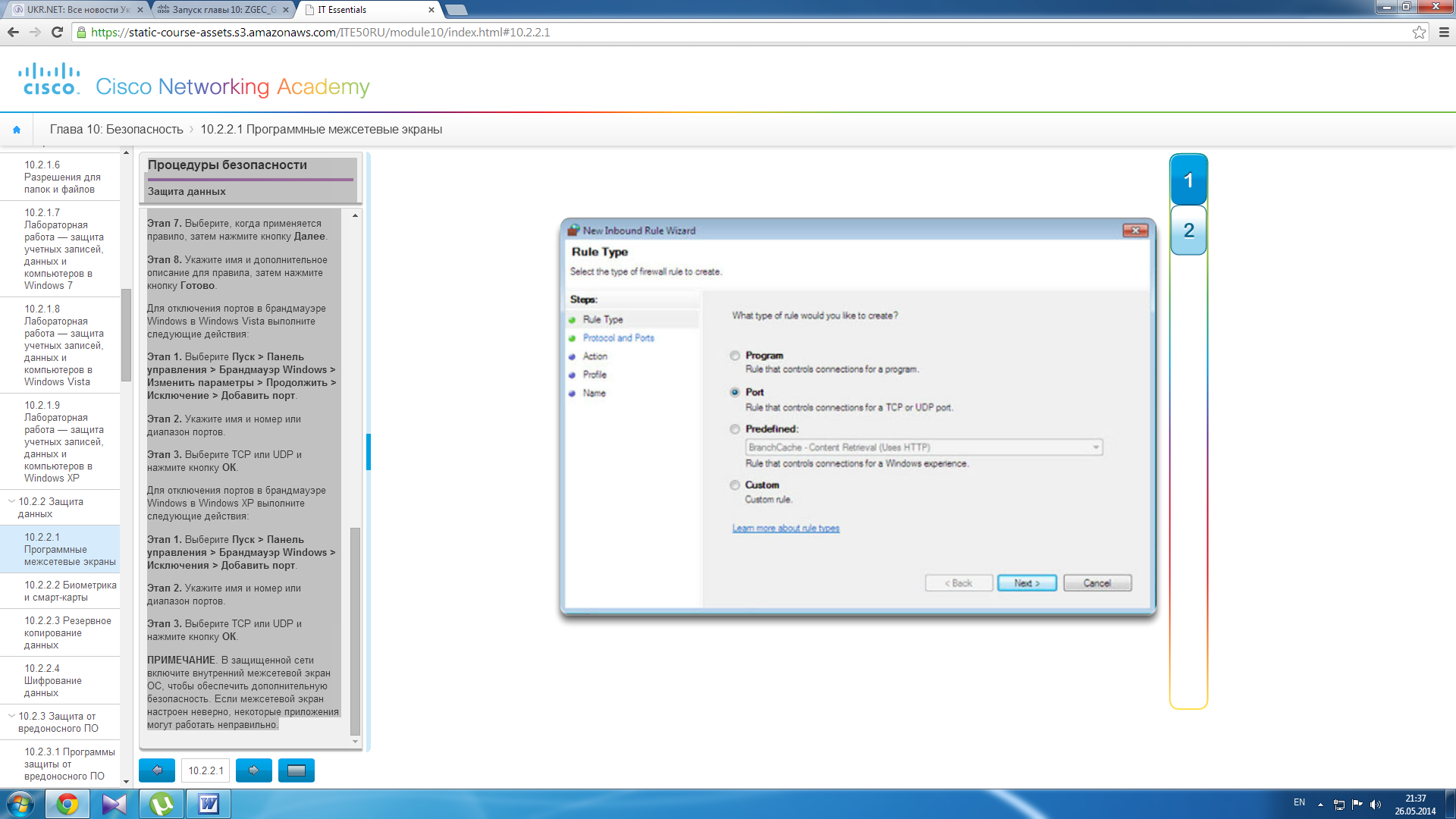Reload the current page
This screenshot has height=819, width=1456.
pos(57,32)
